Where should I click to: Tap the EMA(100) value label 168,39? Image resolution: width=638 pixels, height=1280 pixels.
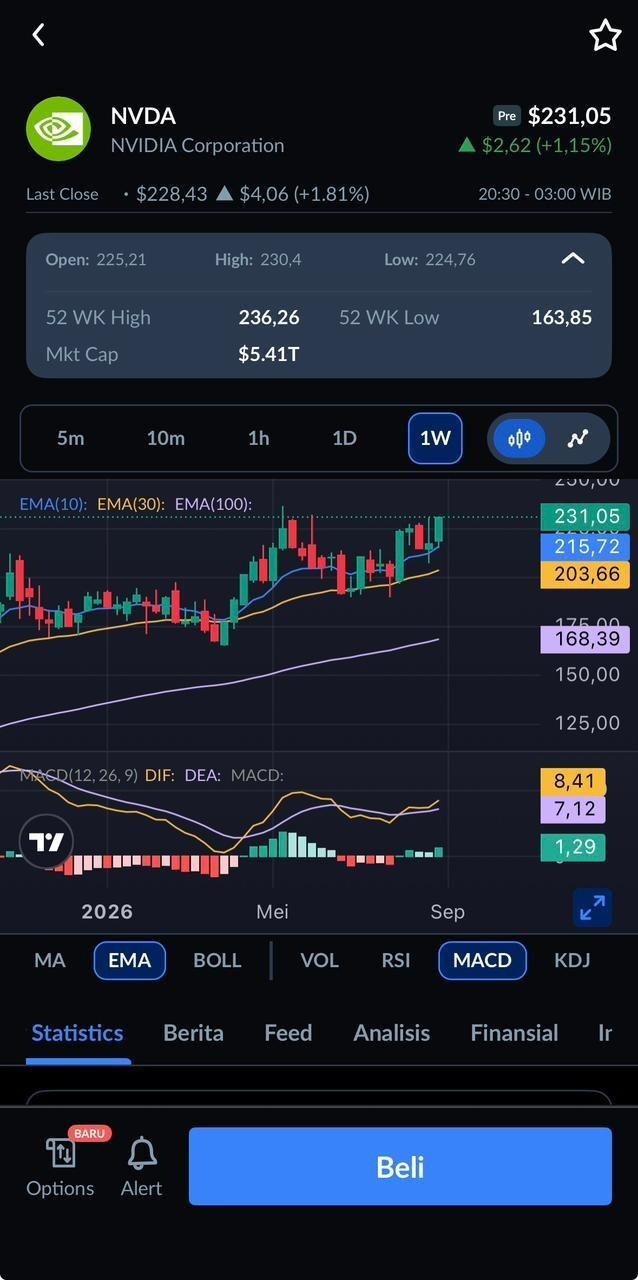[x=585, y=639]
